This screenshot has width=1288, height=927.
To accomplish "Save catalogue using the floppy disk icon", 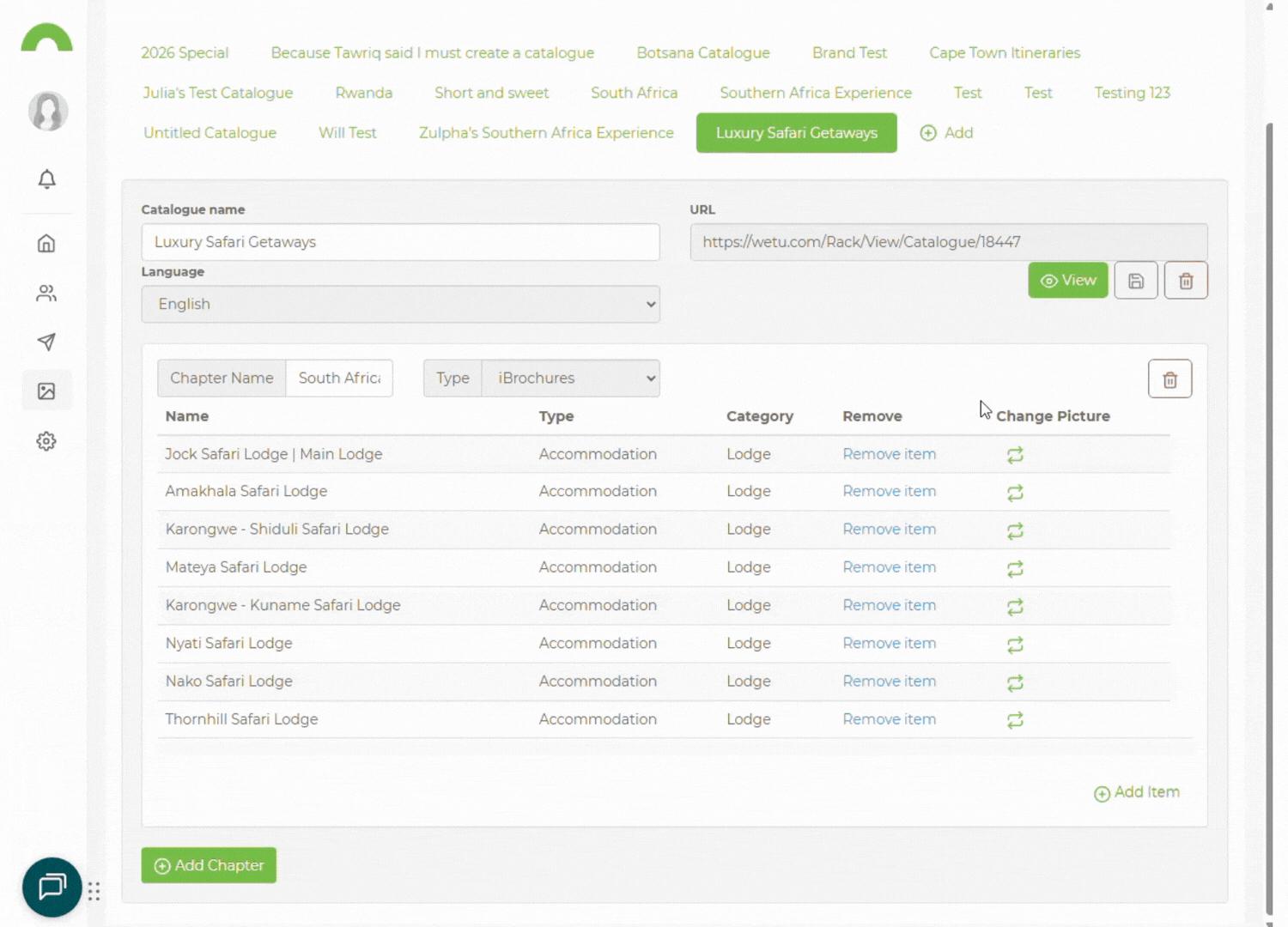I will [x=1135, y=281].
